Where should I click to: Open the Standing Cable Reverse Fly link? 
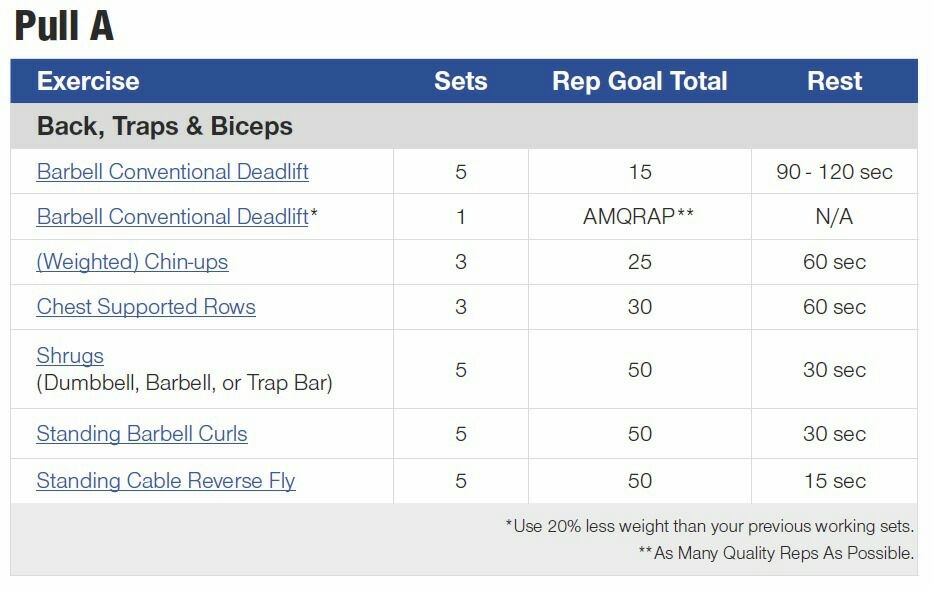165,481
